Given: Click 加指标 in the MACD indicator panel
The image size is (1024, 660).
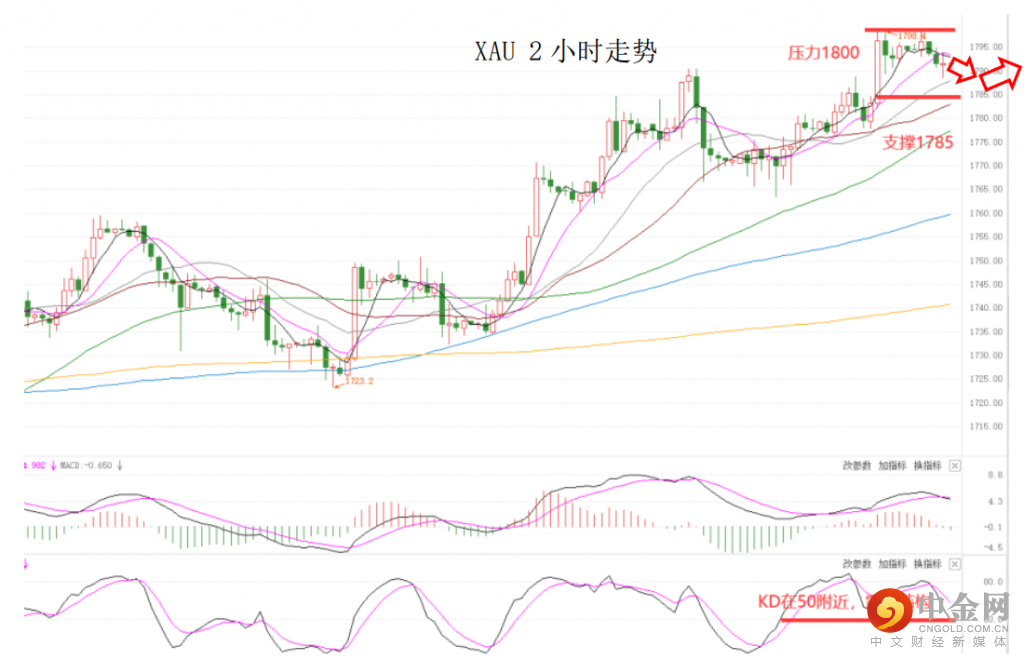Looking at the screenshot, I should (891, 465).
